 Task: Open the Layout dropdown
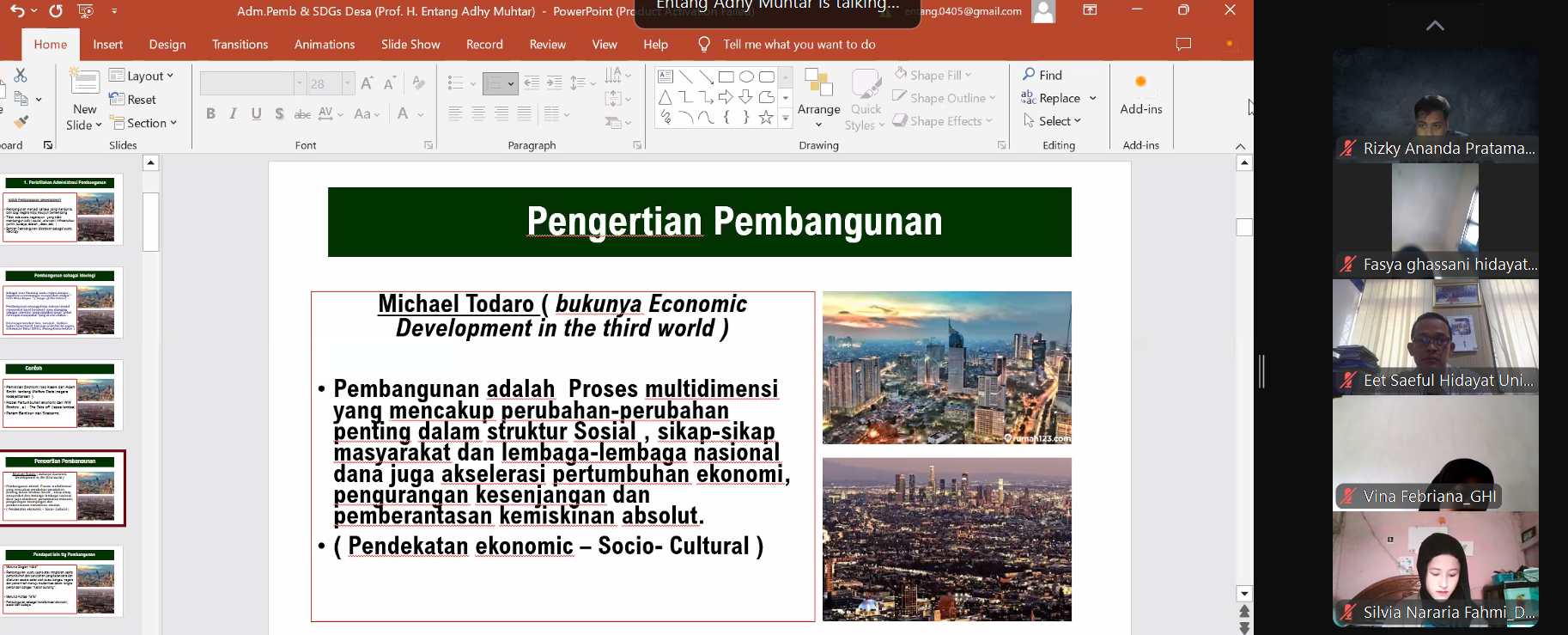pos(142,76)
